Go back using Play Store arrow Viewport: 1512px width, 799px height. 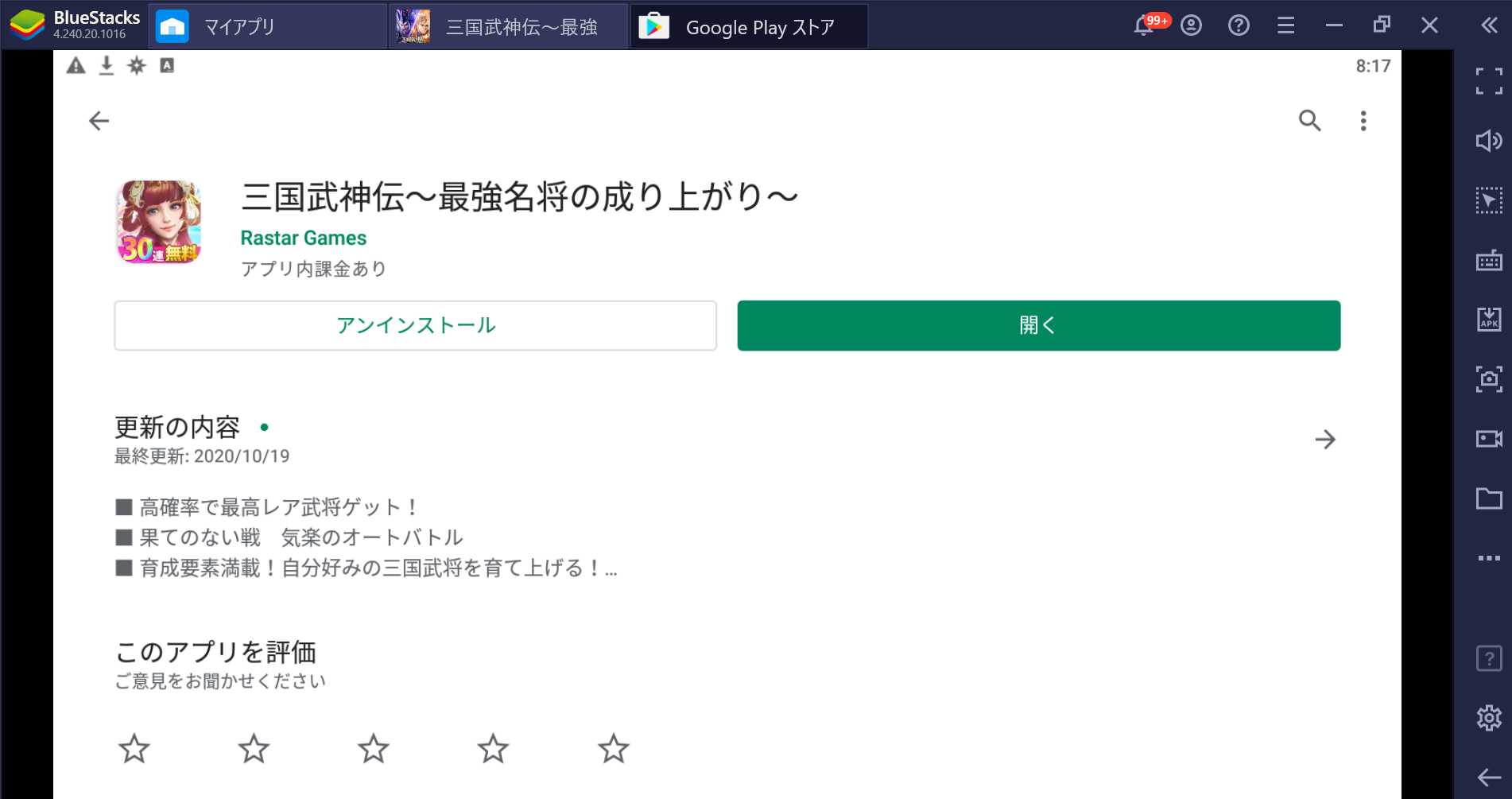click(99, 121)
